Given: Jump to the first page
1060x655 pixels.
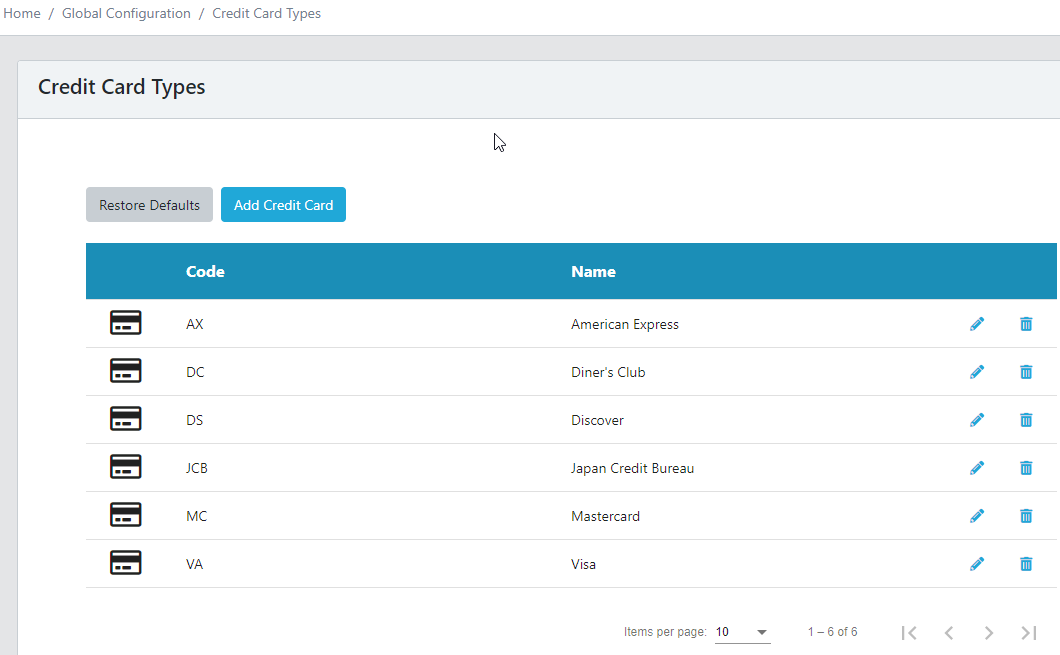Looking at the screenshot, I should click(x=909, y=632).
